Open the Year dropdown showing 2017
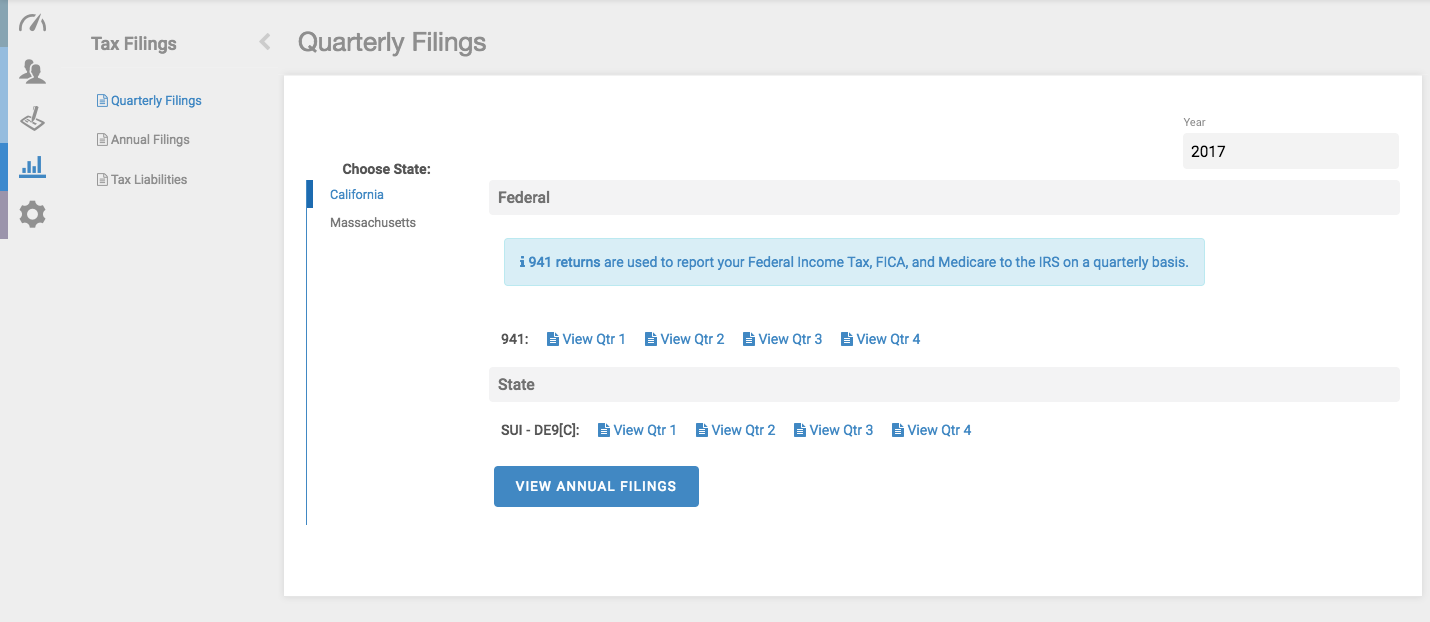The image size is (1430, 622). point(1290,152)
